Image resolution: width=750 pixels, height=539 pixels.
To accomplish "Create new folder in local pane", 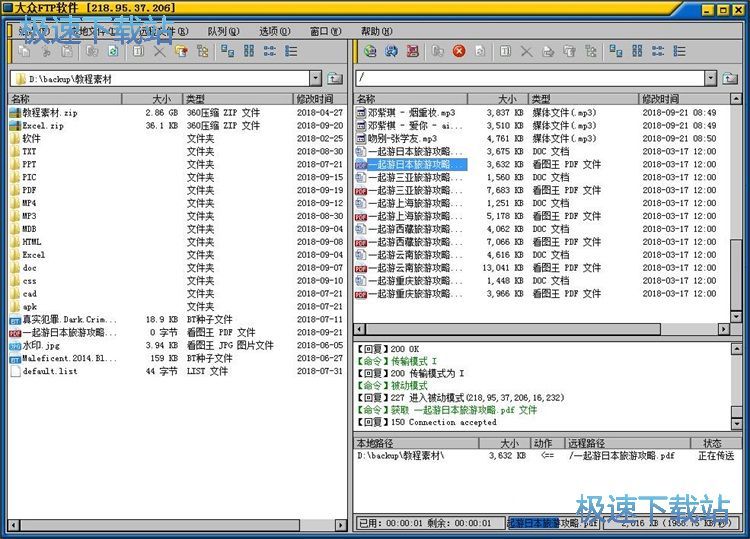I will pyautogui.click(x=181, y=51).
